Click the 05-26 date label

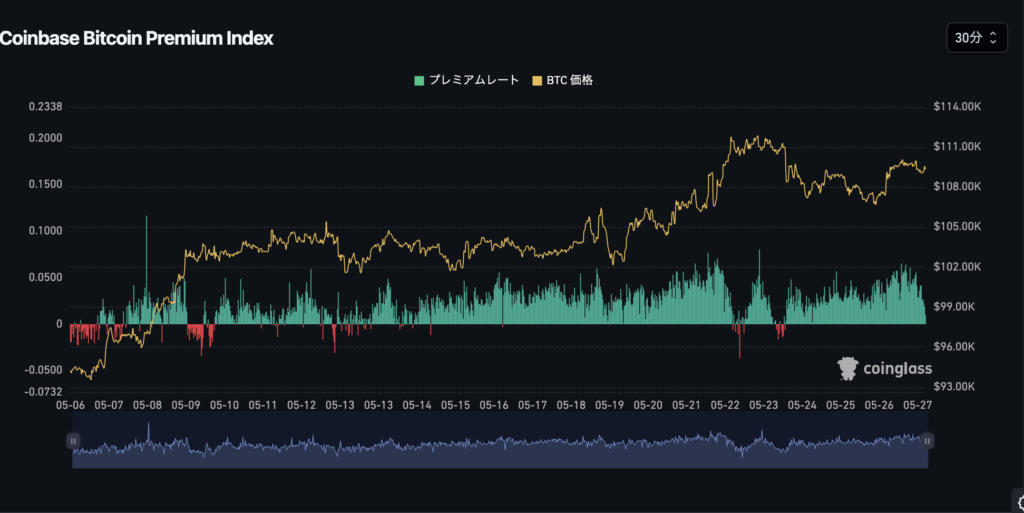pyautogui.click(x=879, y=405)
